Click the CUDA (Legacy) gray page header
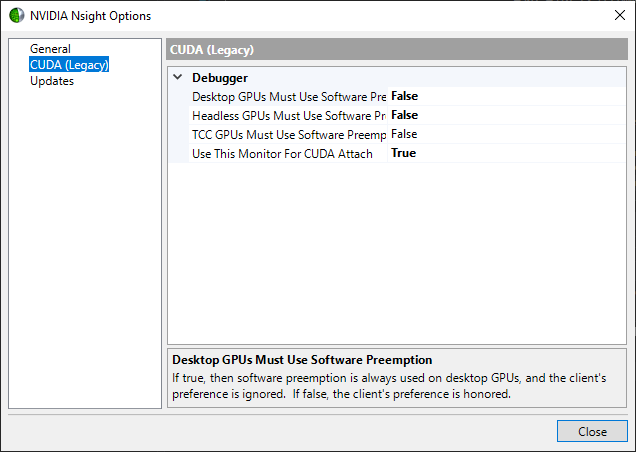The width and height of the screenshot is (636, 452). [397, 50]
